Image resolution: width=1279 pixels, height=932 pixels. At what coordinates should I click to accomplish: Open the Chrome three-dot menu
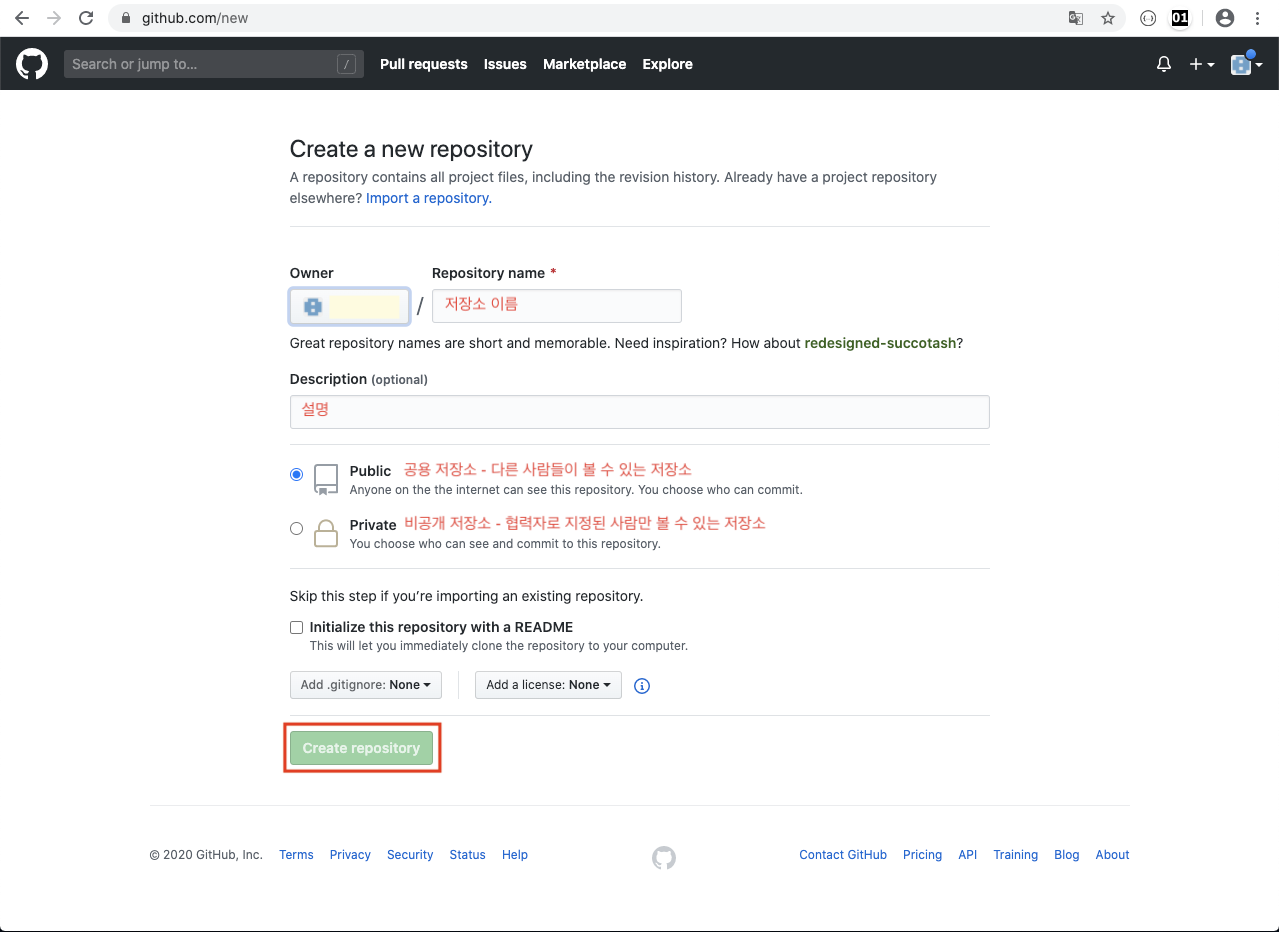point(1257,18)
